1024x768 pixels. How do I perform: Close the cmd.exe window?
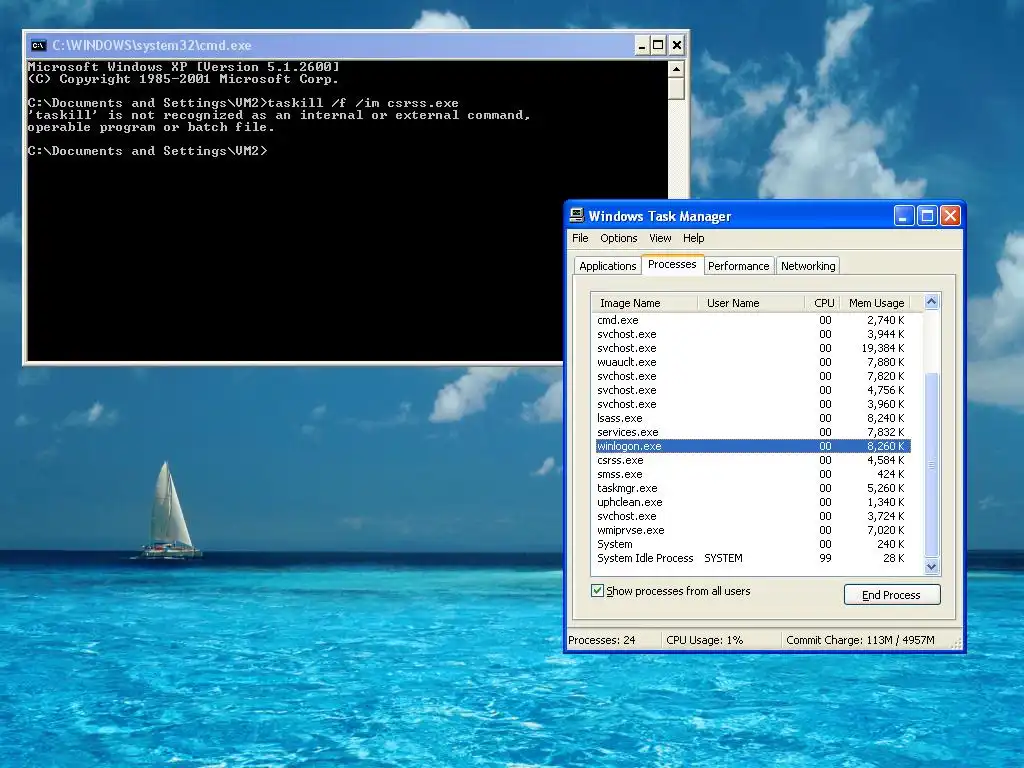(x=677, y=46)
